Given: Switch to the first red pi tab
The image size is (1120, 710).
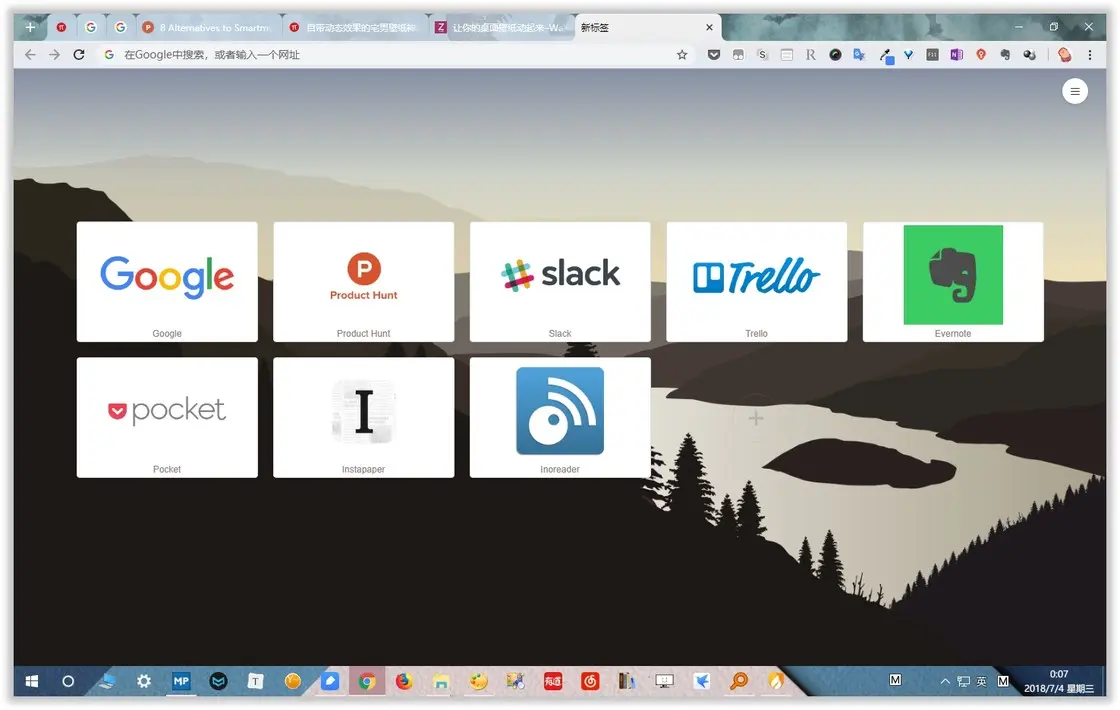Looking at the screenshot, I should (61, 27).
